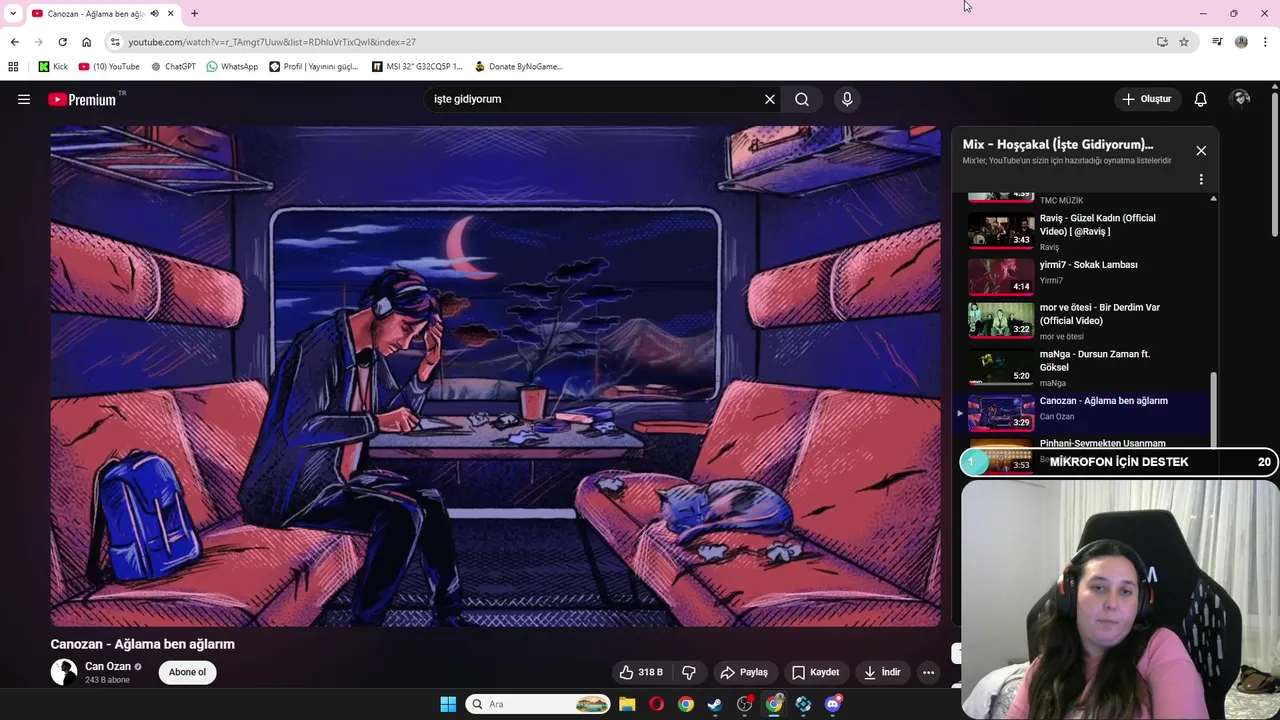Open the account avatar menu
The image size is (1280, 720).
tap(1241, 99)
